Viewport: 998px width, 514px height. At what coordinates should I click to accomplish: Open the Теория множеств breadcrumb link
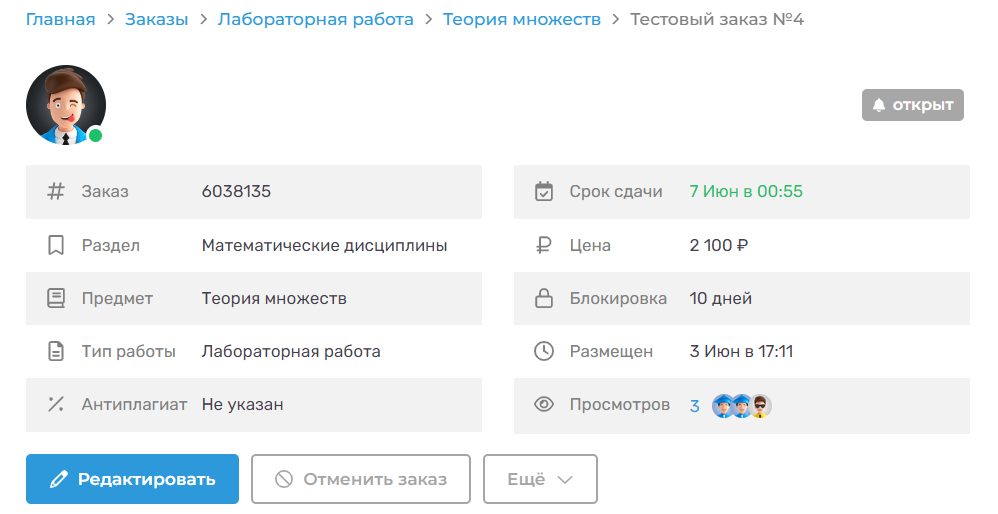[x=521, y=19]
